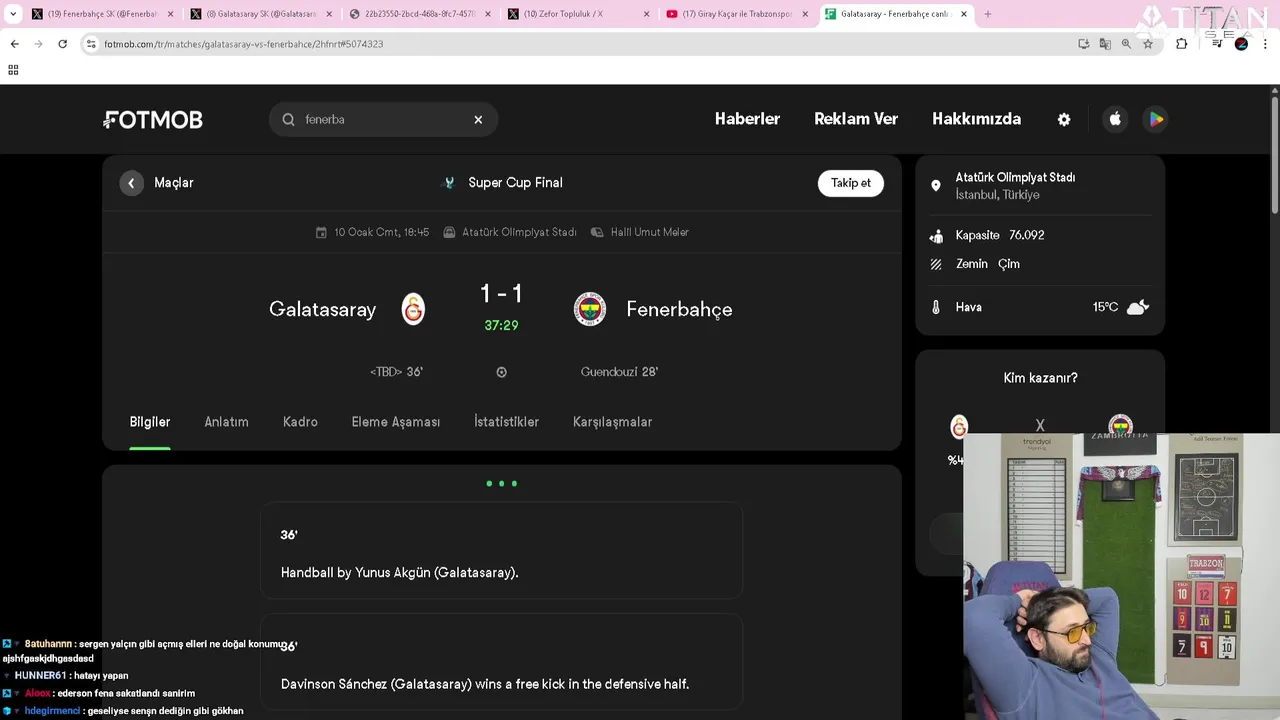Click the Guendouzi 28' goal scorer
Screen dimensions: 1280x720
[619, 372]
